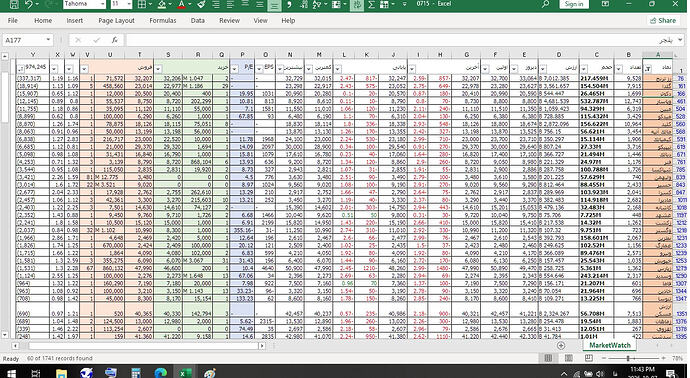Screen dimensions: 690x378
Task: Click the Sign in button
Action: tap(574, 4)
